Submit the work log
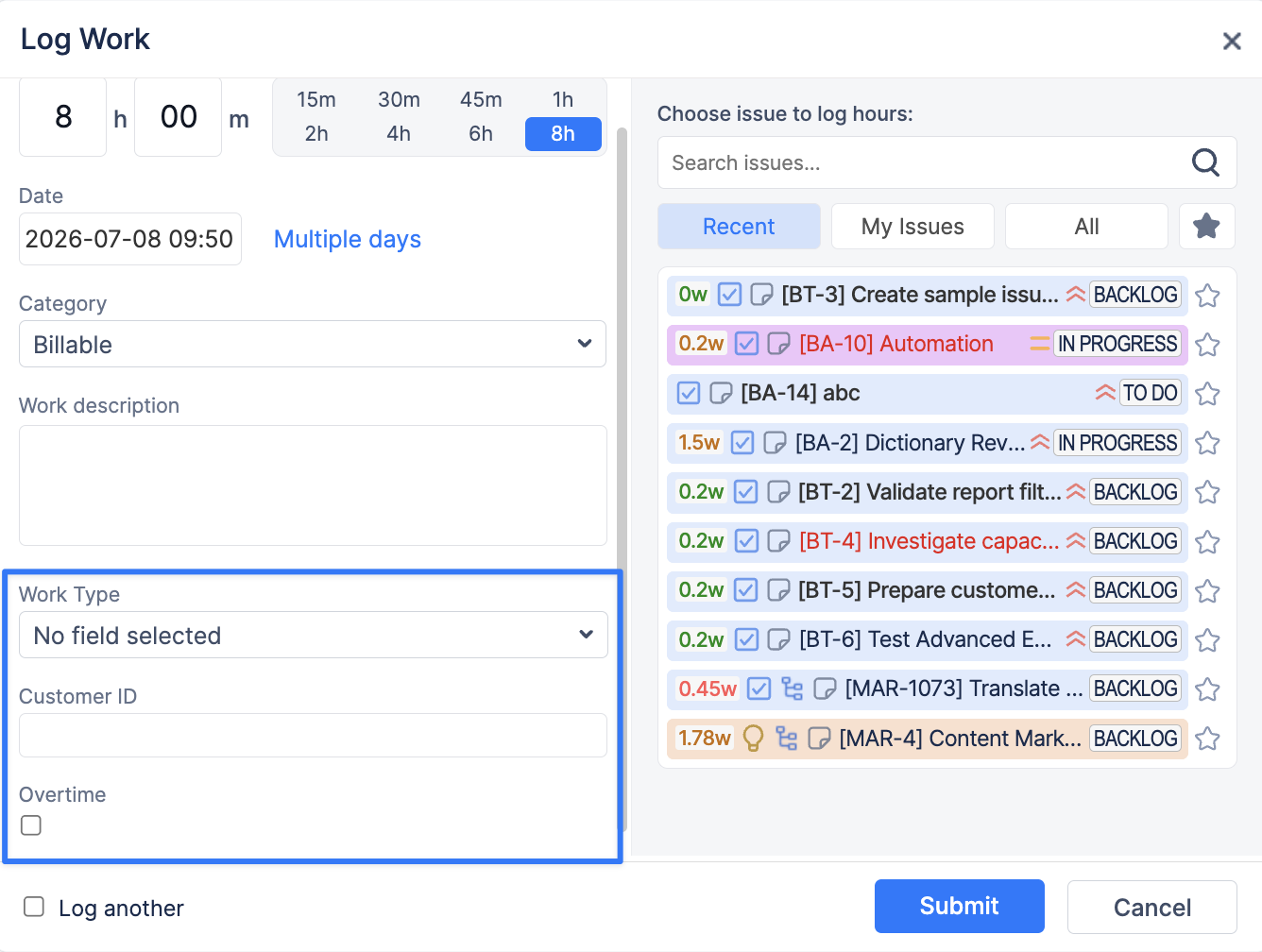The image size is (1262, 952). pos(960,907)
